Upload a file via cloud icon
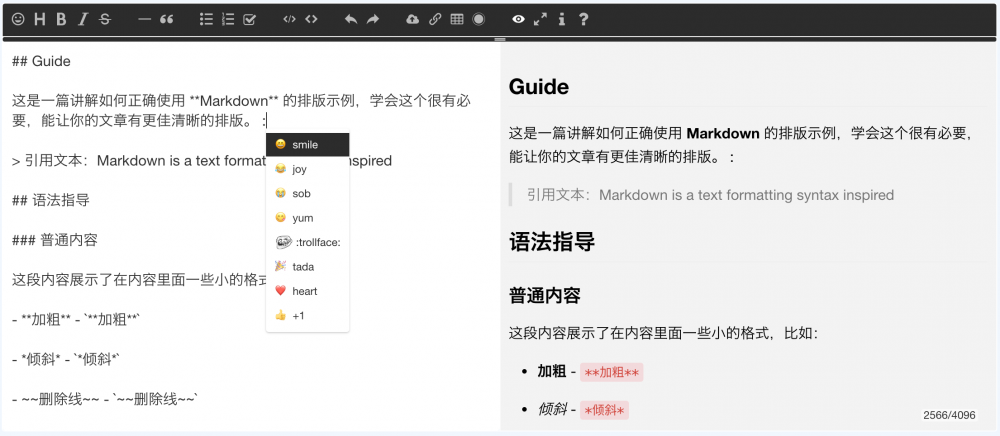Viewport: 1000px width, 436px height. coord(413,19)
